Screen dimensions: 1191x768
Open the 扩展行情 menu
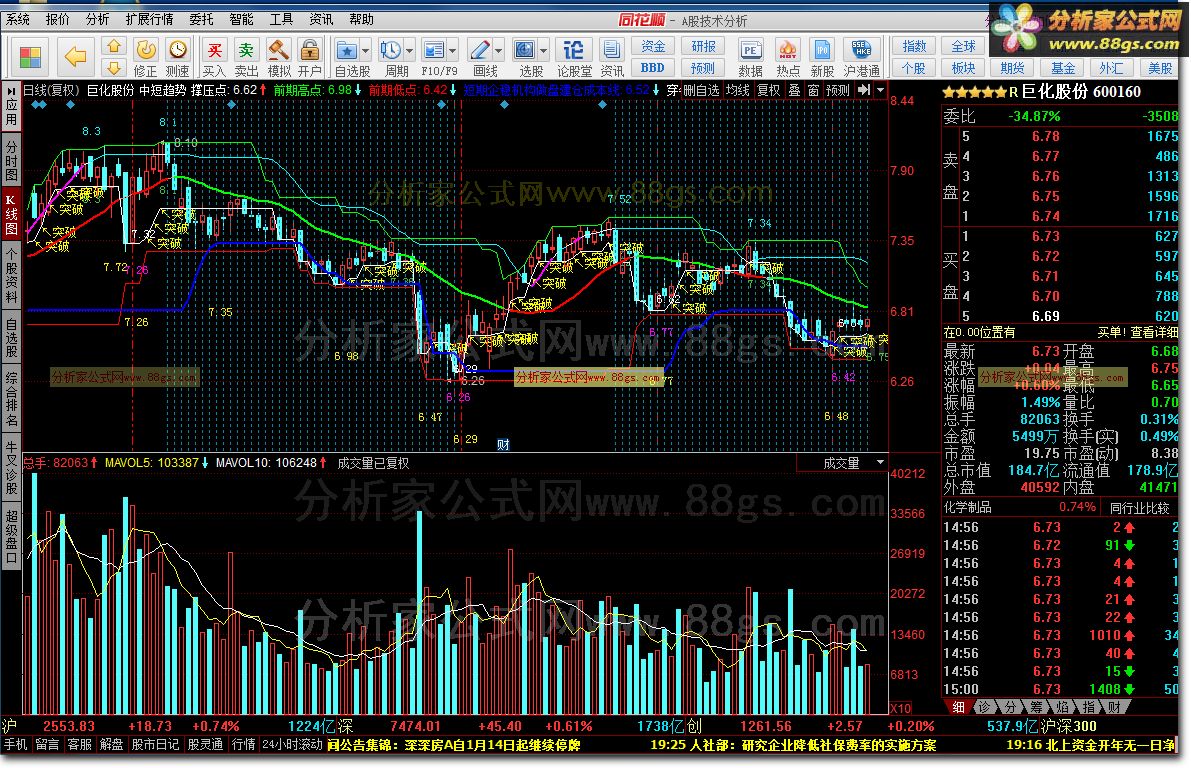[x=149, y=19]
